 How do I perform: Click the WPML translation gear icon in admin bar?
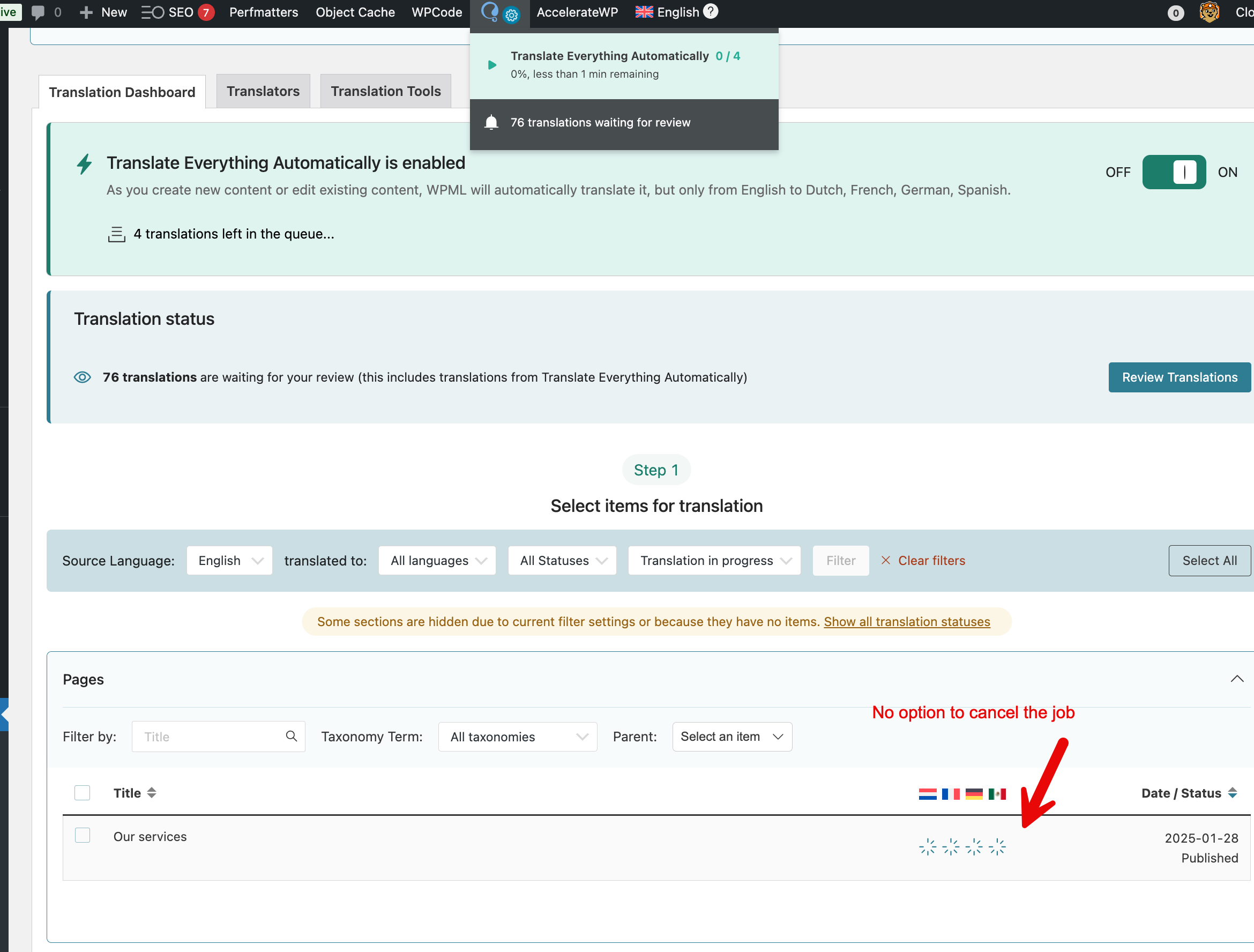511,16
